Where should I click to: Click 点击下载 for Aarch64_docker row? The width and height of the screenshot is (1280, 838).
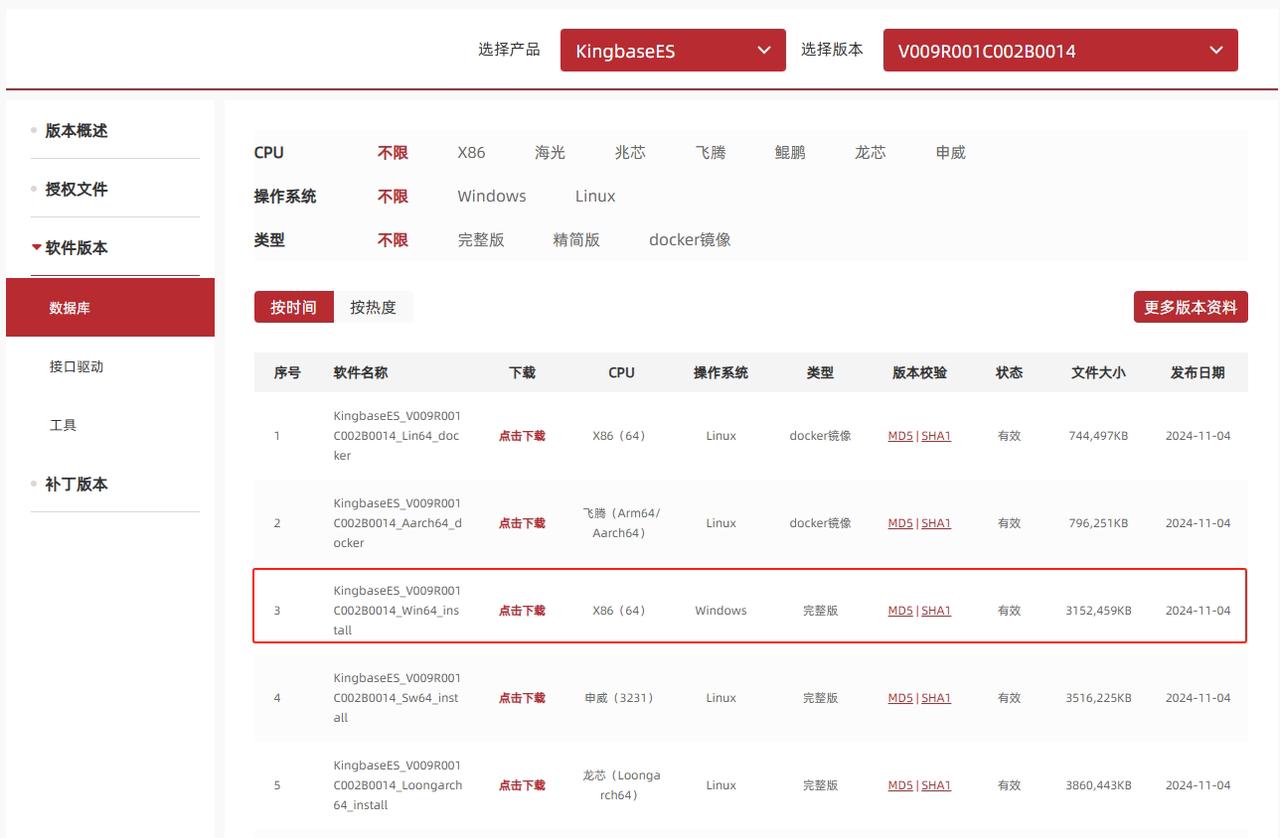[x=522, y=523]
